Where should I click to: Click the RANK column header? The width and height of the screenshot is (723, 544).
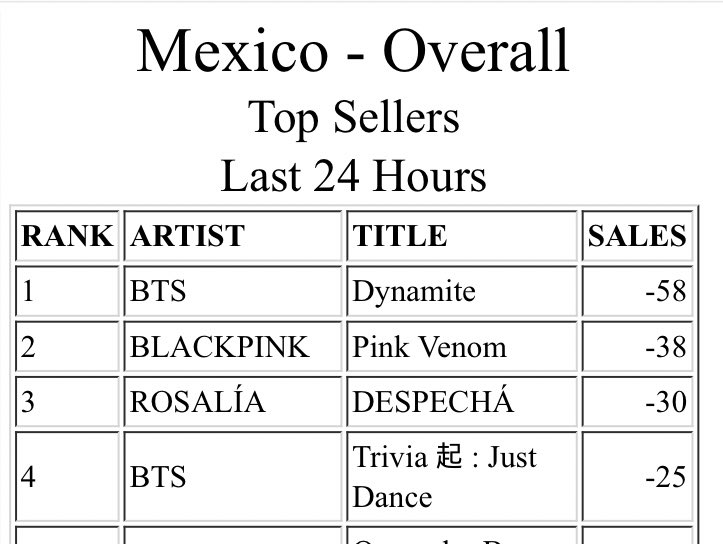pos(67,236)
